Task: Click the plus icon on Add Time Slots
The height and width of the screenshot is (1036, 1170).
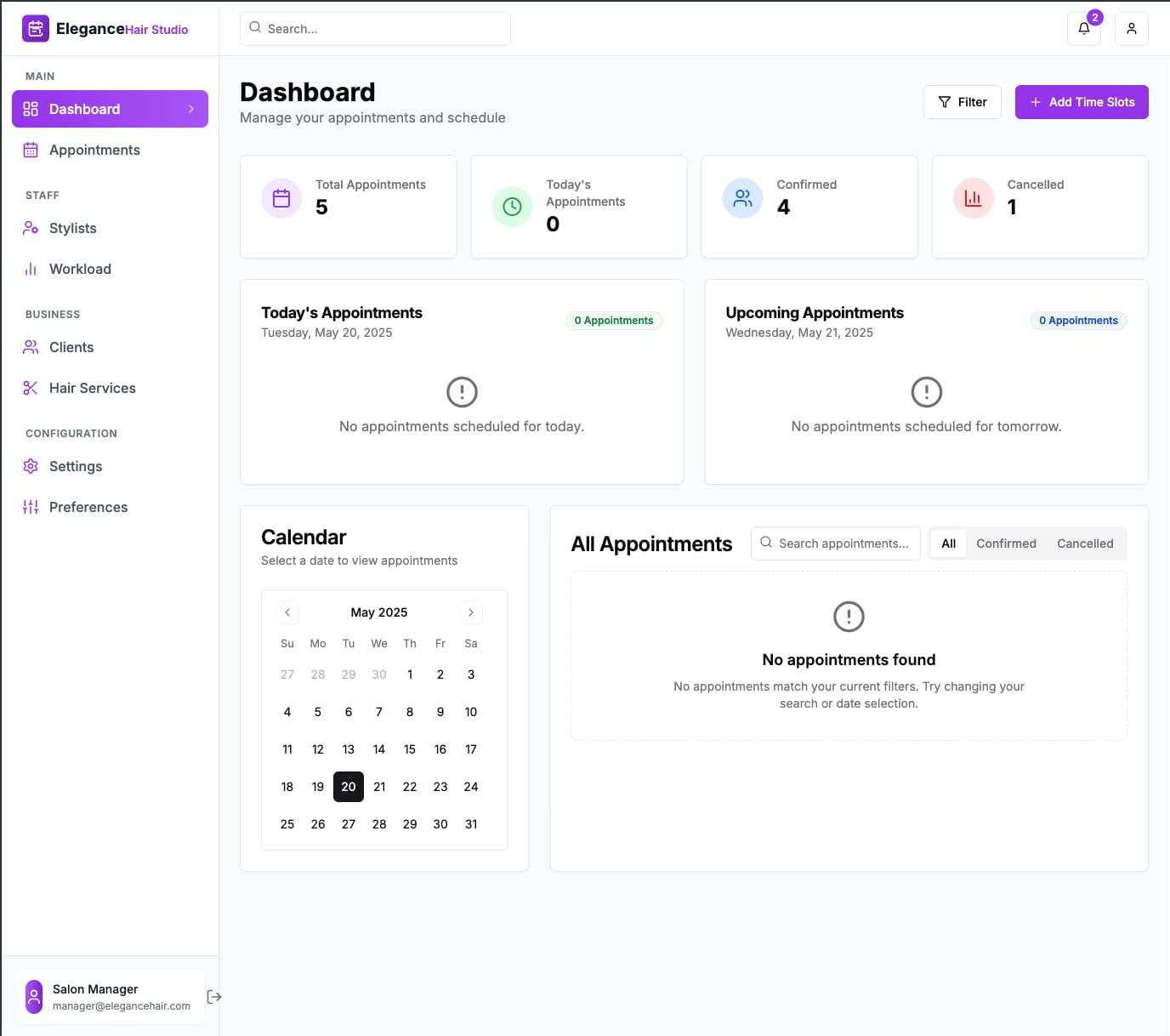Action: pyautogui.click(x=1036, y=102)
